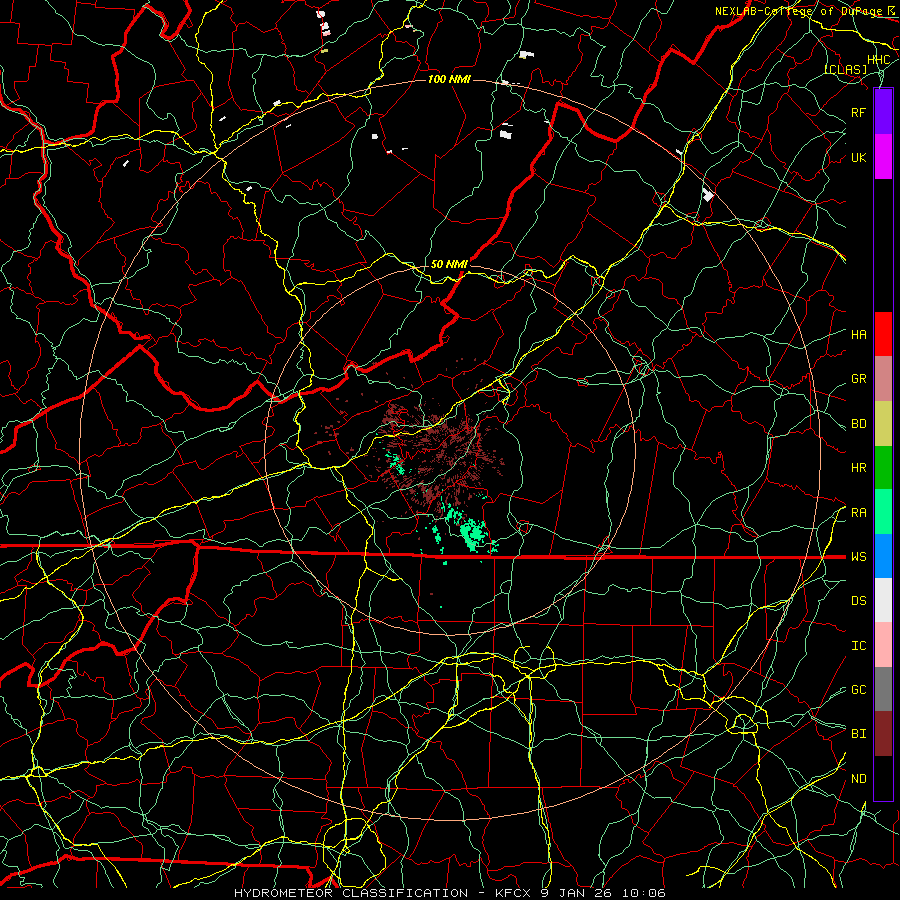The width and height of the screenshot is (900, 900).
Task: Click the HA legend label
Action: pos(858,335)
